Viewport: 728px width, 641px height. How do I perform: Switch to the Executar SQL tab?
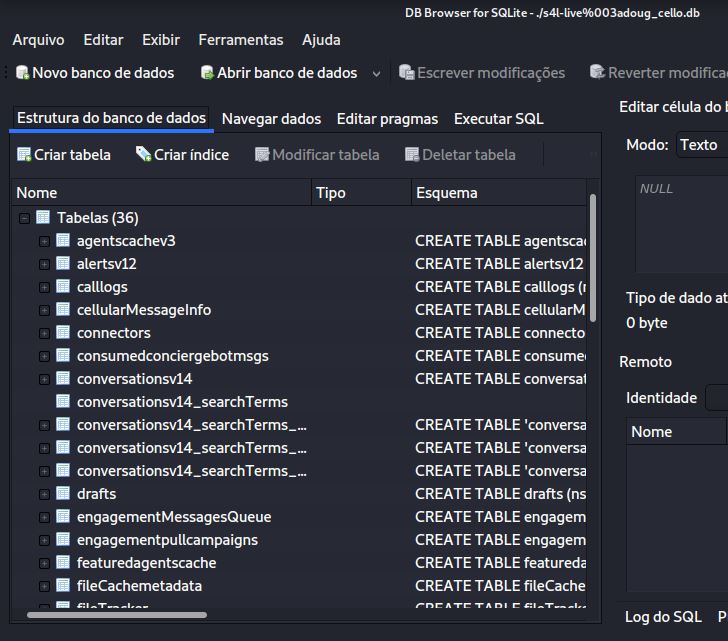coord(498,119)
